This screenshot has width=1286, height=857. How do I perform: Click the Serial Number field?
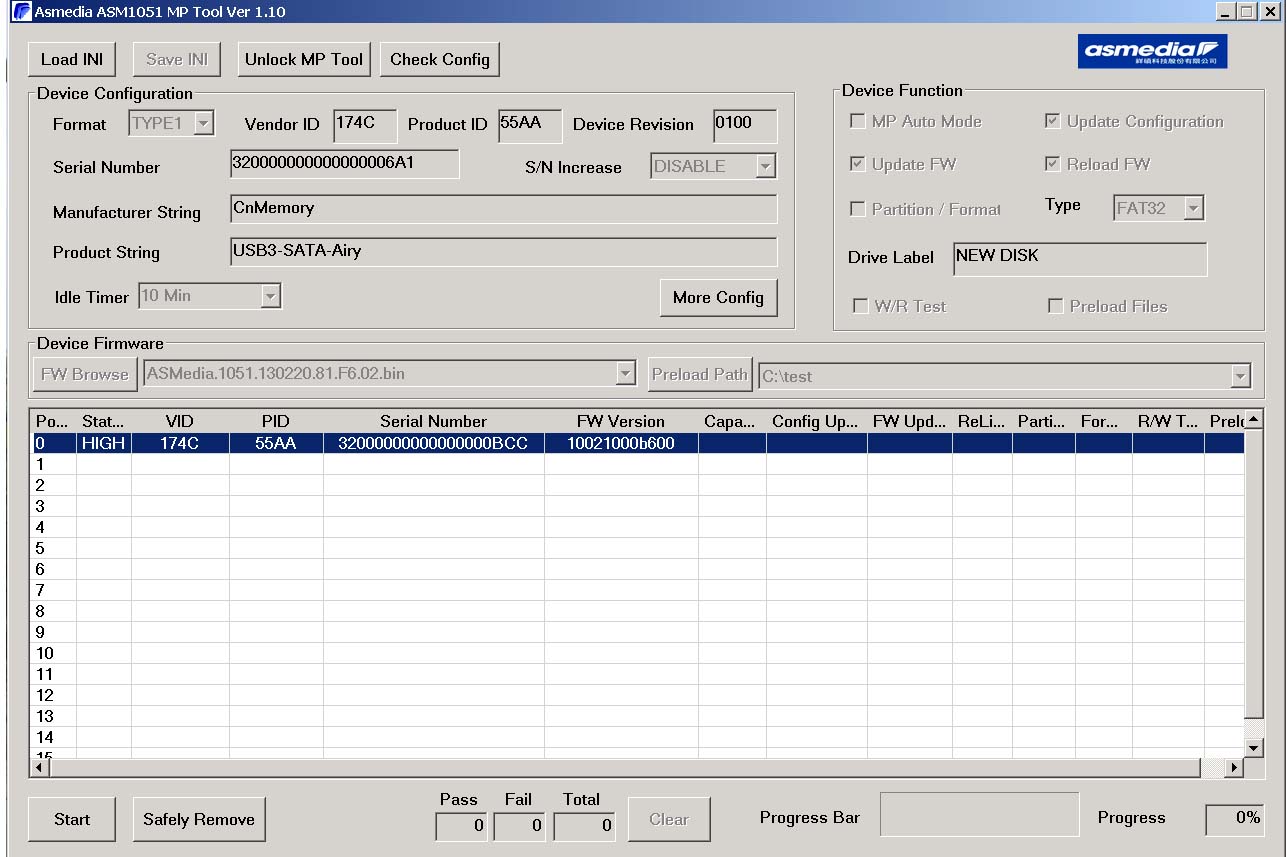(345, 164)
